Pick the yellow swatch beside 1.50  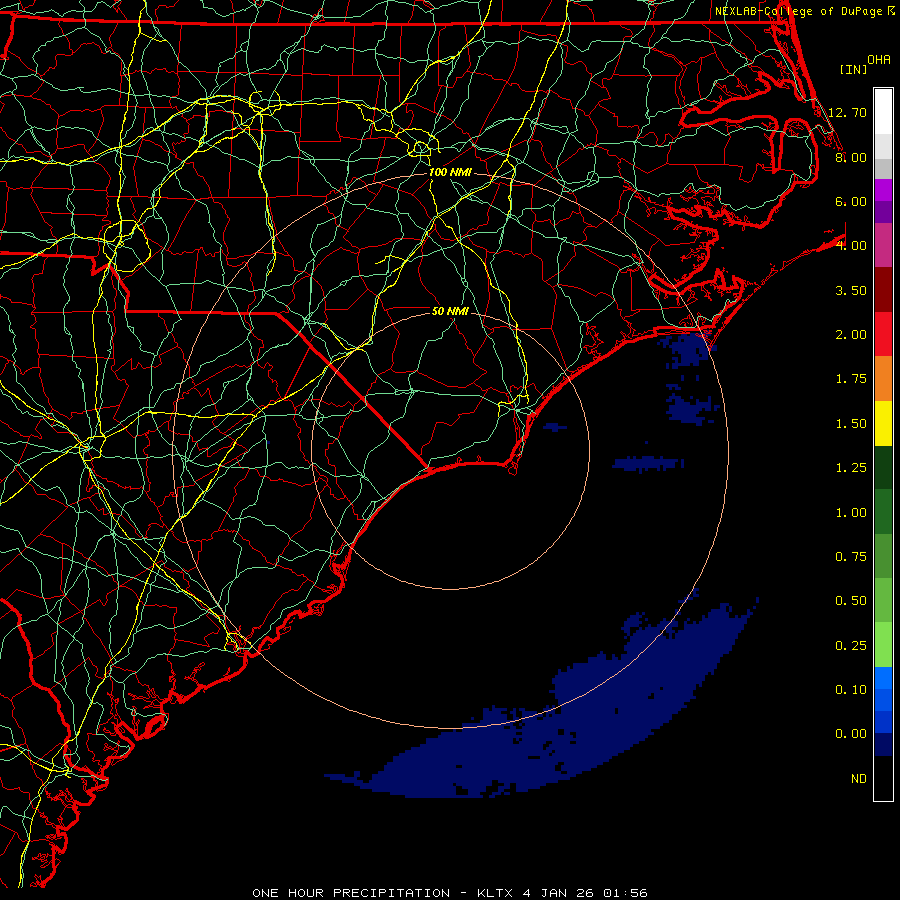tap(883, 423)
